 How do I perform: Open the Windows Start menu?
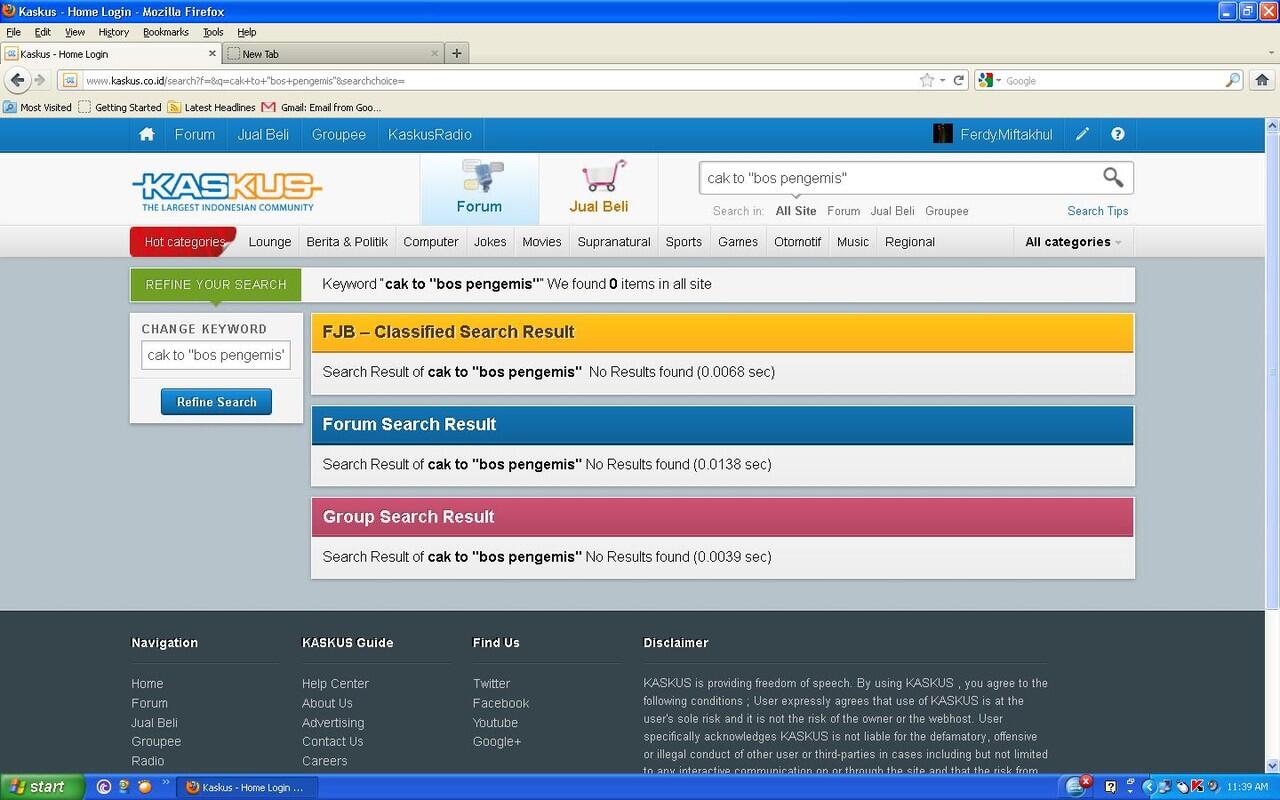(x=40, y=787)
